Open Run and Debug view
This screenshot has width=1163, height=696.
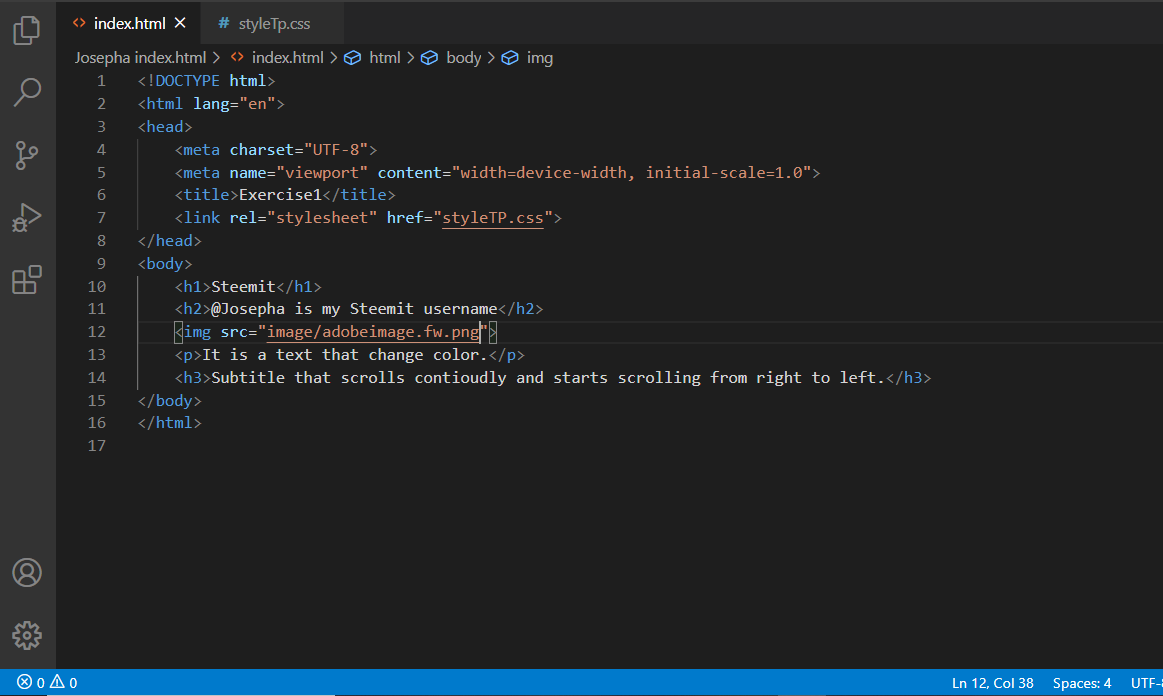click(27, 217)
